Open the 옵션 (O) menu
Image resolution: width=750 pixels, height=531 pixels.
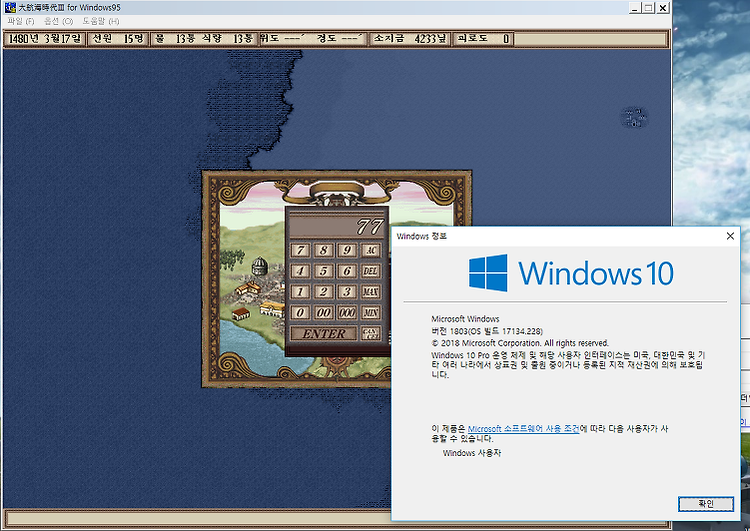click(x=58, y=21)
